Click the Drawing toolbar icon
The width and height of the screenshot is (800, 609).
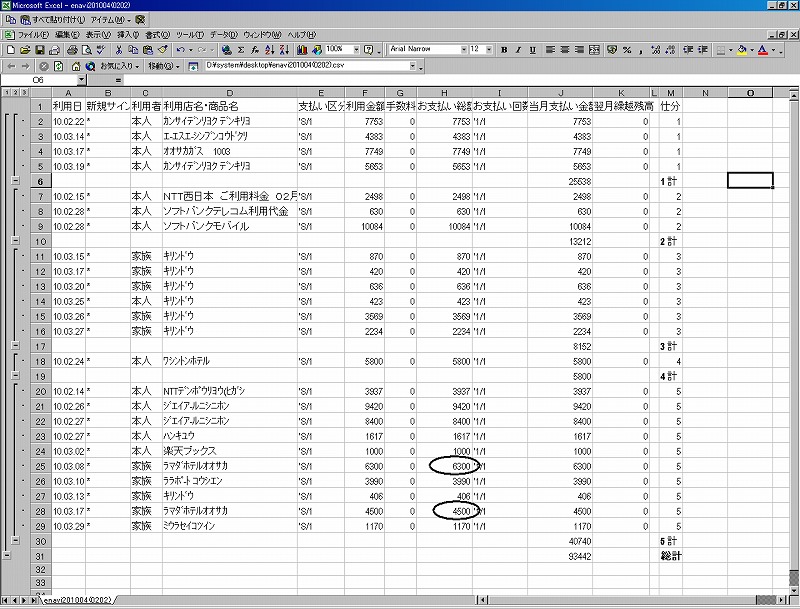pyautogui.click(x=317, y=49)
